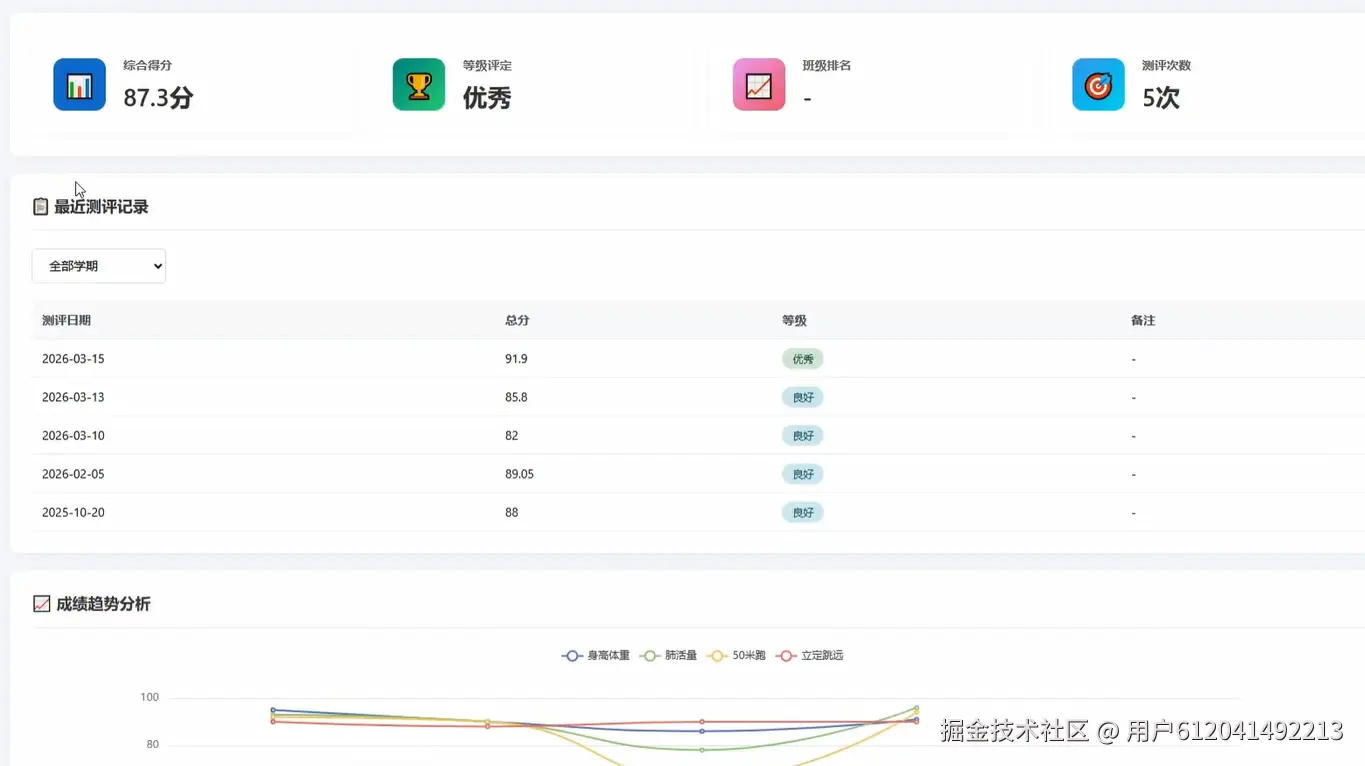Toggle the 肺活量 series in the legend

[x=667, y=655]
